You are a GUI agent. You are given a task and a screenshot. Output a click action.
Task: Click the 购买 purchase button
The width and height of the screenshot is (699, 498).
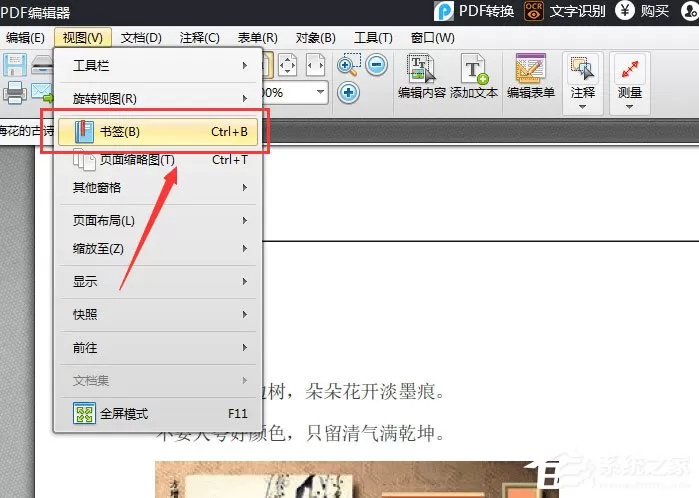pyautogui.click(x=642, y=11)
